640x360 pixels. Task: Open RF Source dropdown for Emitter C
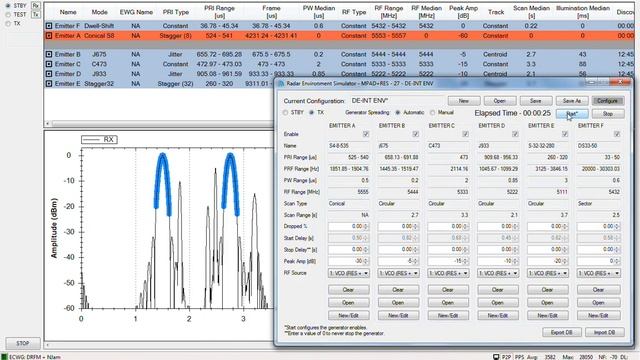[448, 273]
